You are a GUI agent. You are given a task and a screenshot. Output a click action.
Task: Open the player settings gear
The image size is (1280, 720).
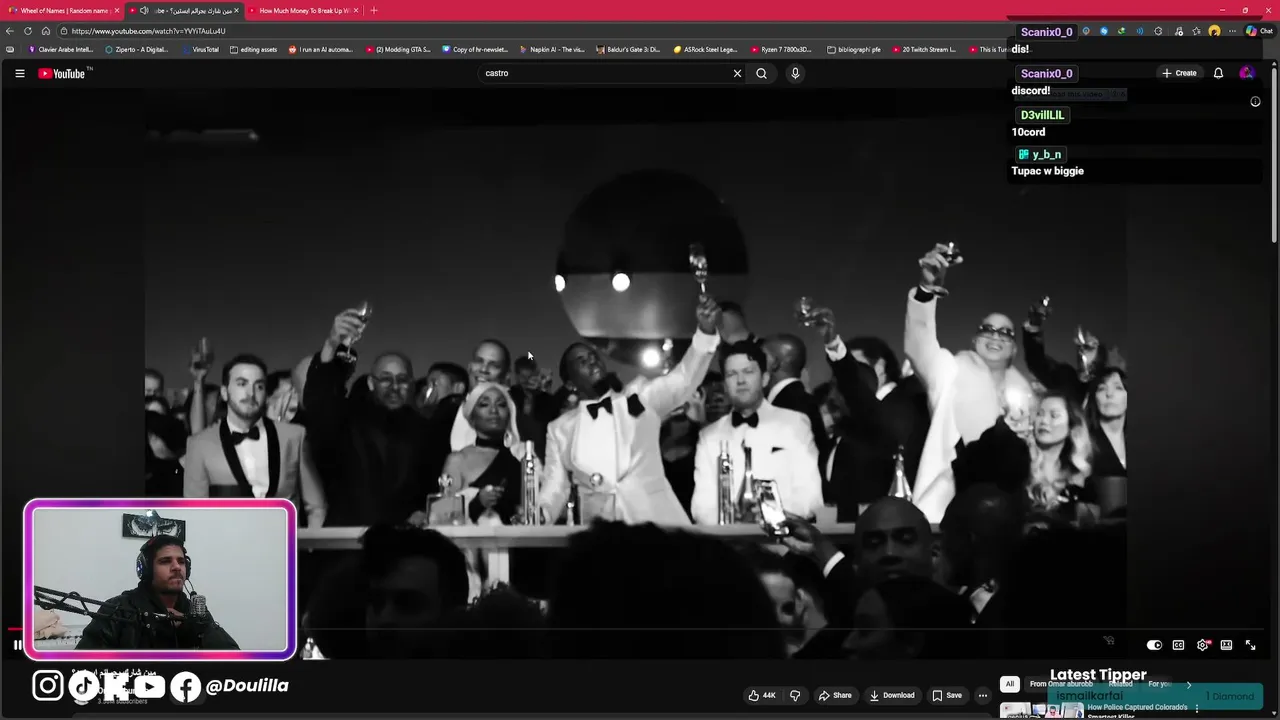1203,645
